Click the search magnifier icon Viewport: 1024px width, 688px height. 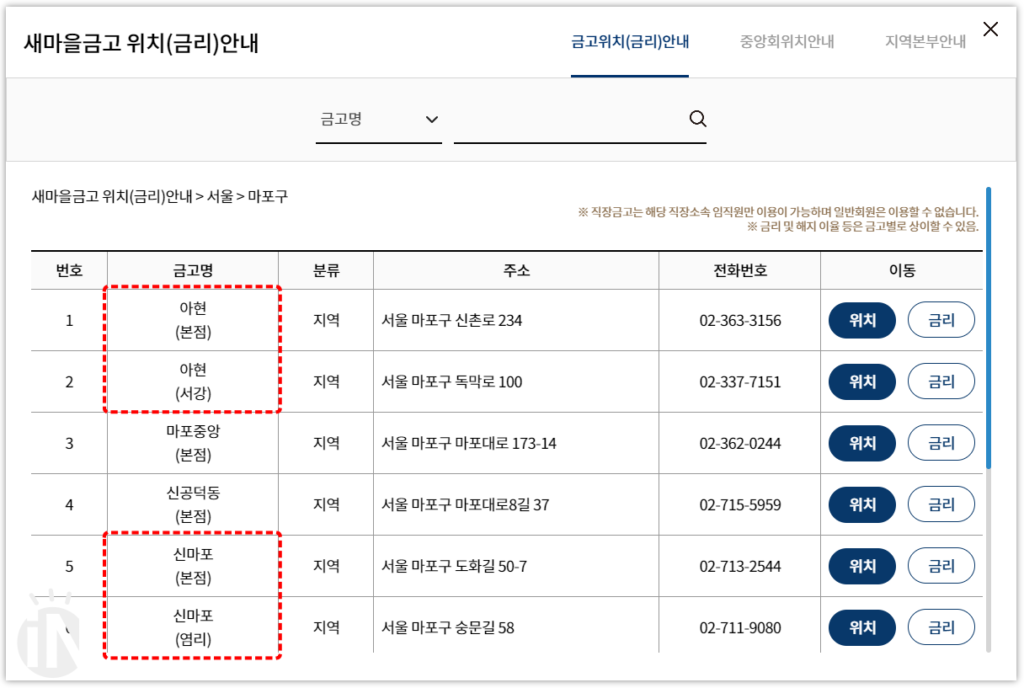(697, 119)
